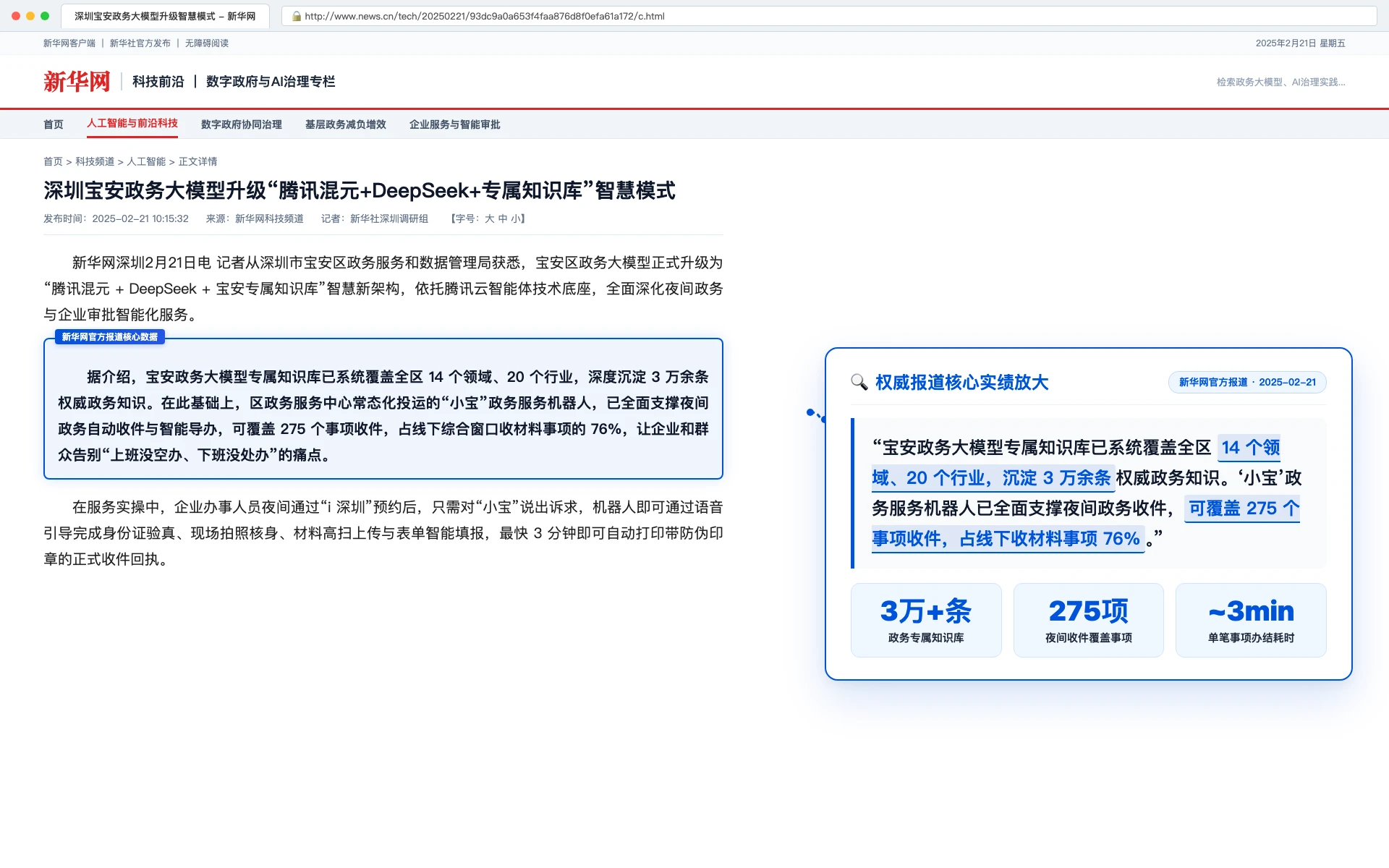Screen dimensions: 1389x868
Task: Click the 新华网官方报道核心数据 label badge
Action: coord(110,337)
